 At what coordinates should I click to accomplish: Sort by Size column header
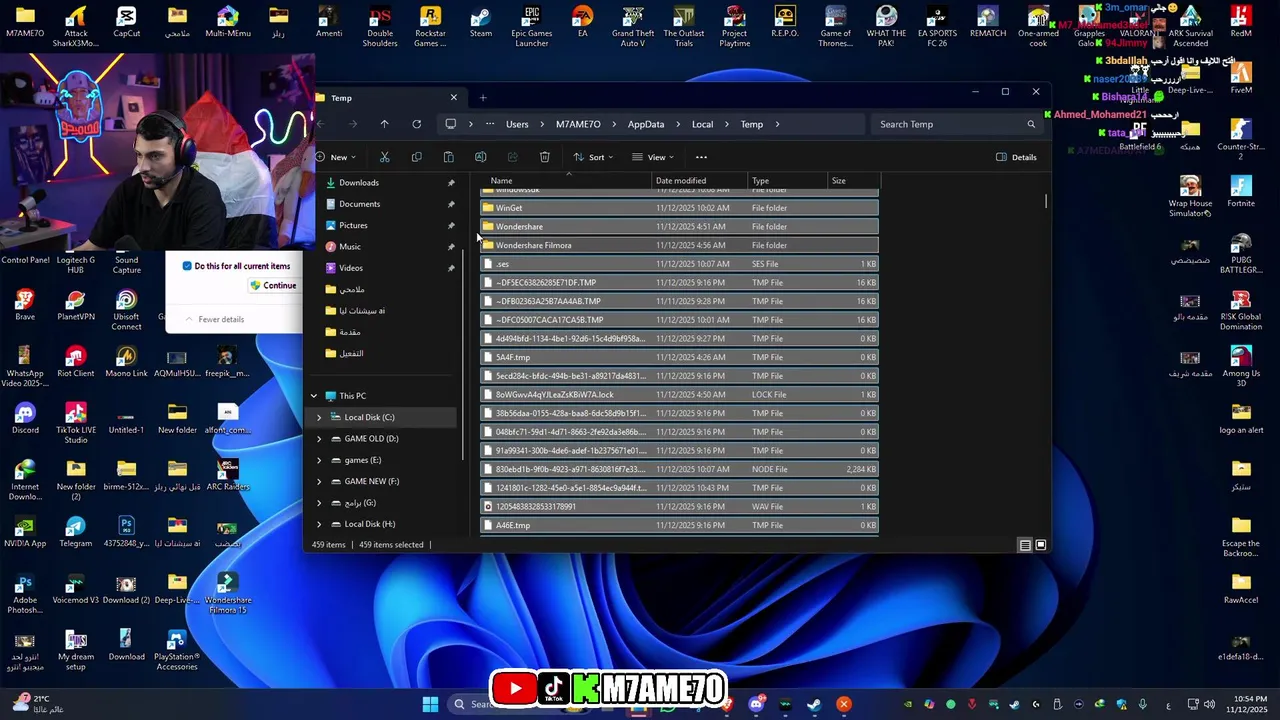point(854,181)
